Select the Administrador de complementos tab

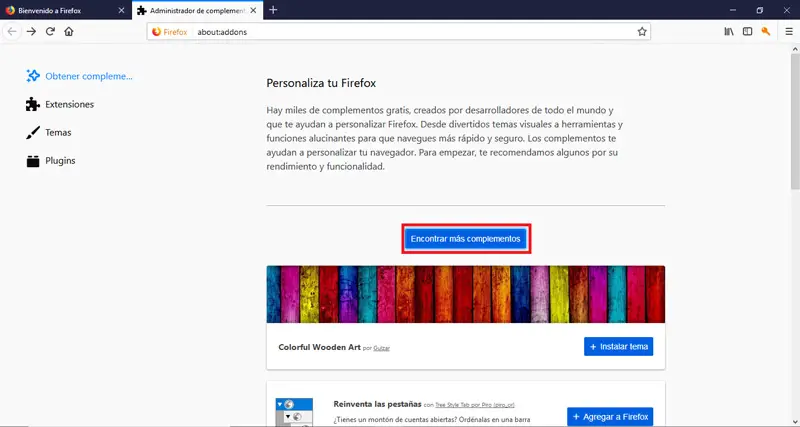(x=197, y=10)
